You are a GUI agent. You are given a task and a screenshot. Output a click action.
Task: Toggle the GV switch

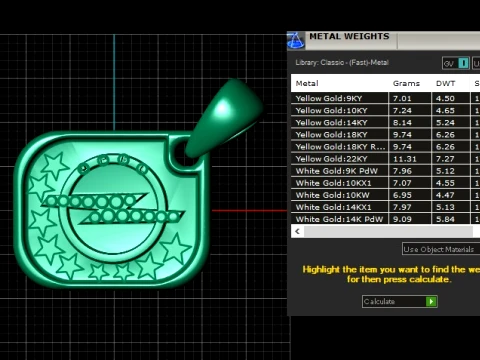456,63
